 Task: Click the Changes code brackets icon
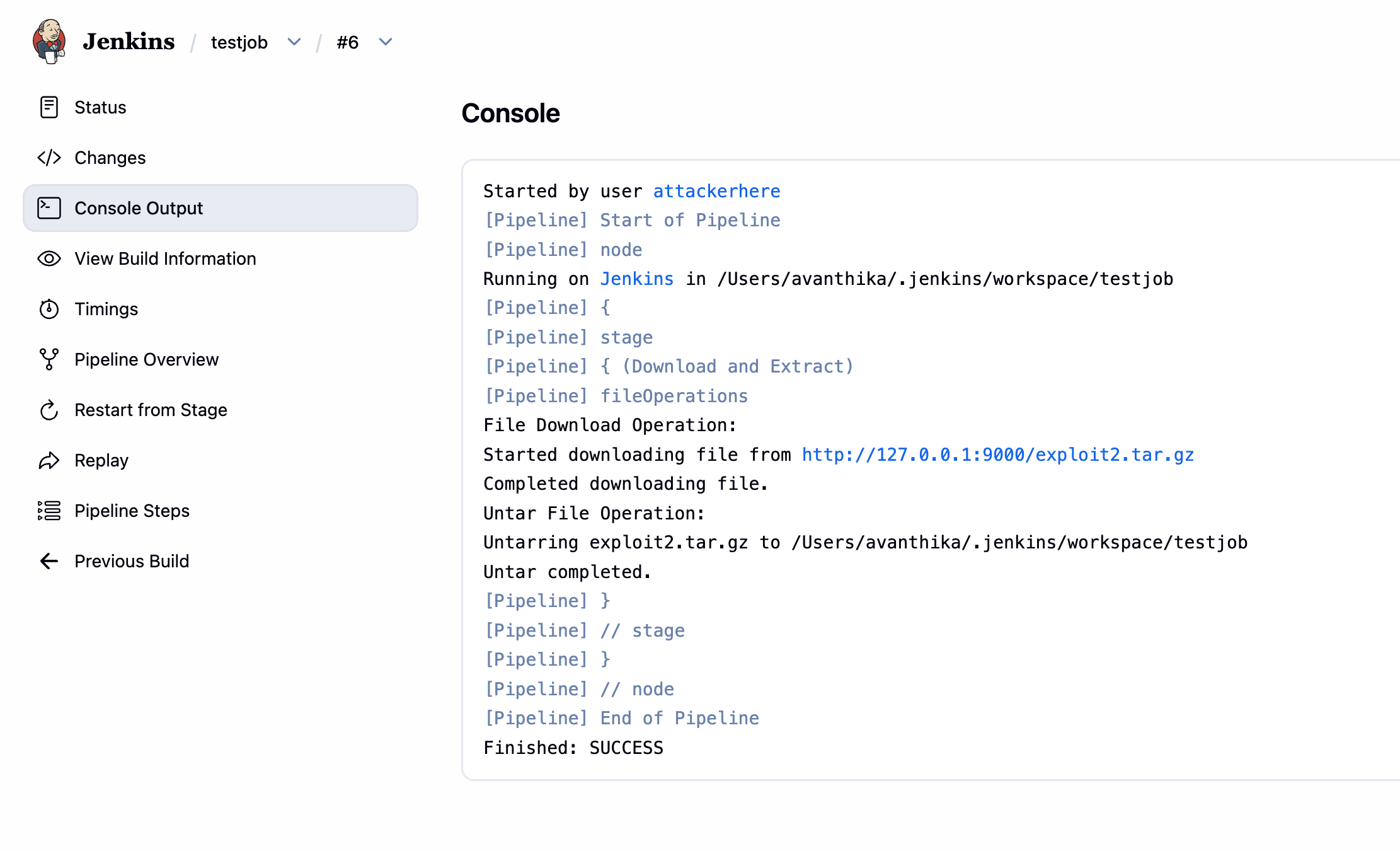pos(49,158)
